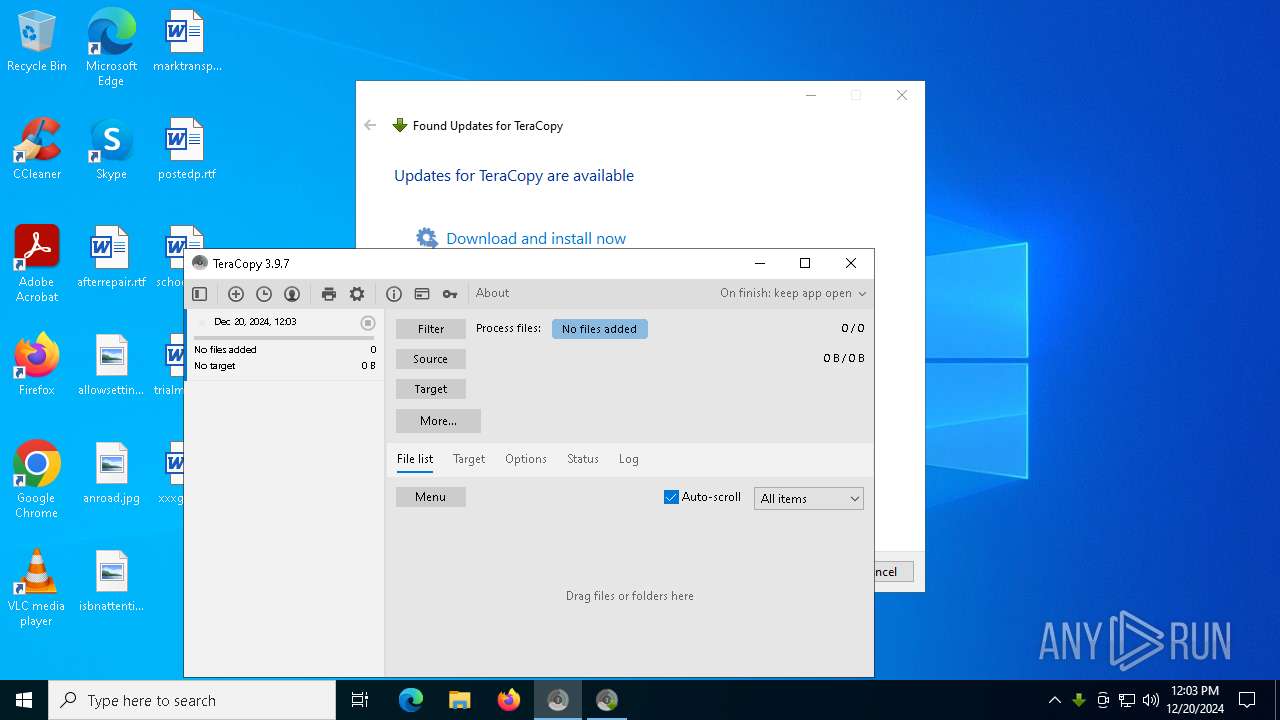Select the afterrepair.rtf file icon

111,258
